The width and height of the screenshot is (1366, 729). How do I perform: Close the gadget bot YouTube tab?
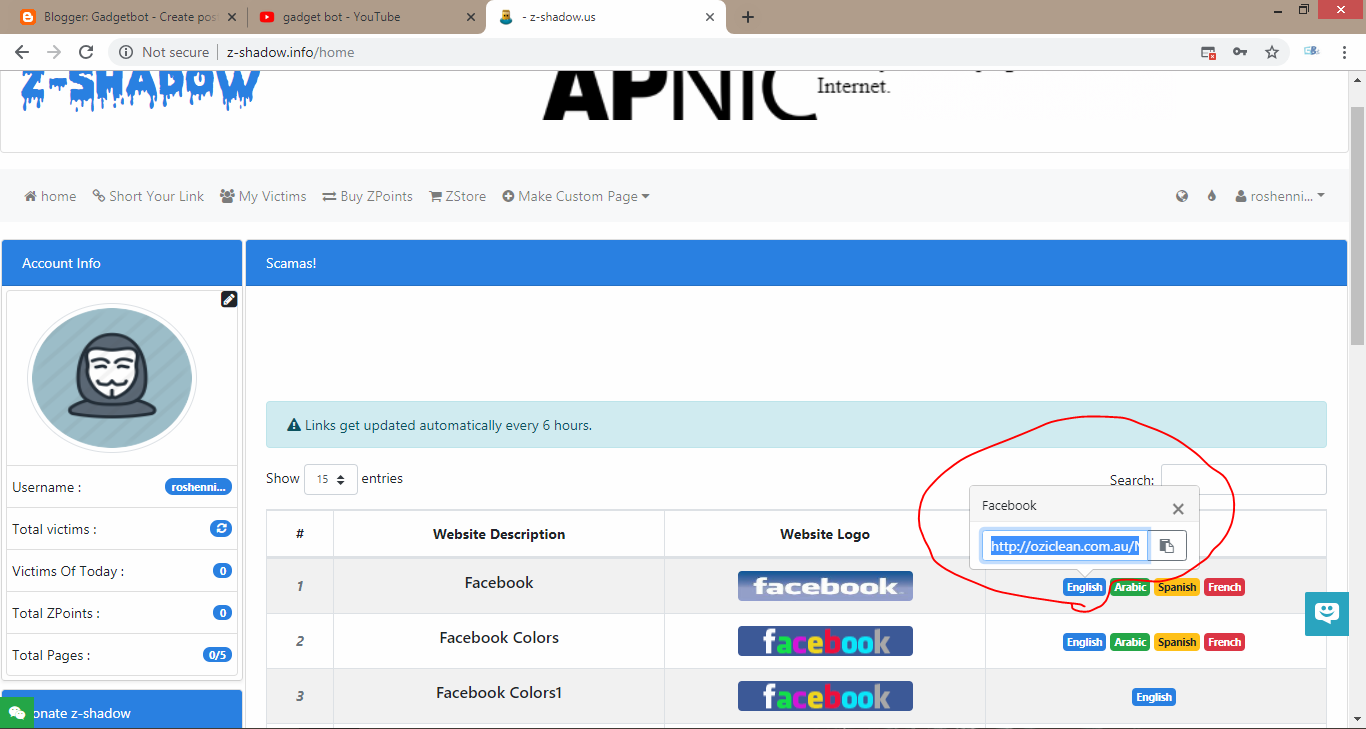pos(471,17)
